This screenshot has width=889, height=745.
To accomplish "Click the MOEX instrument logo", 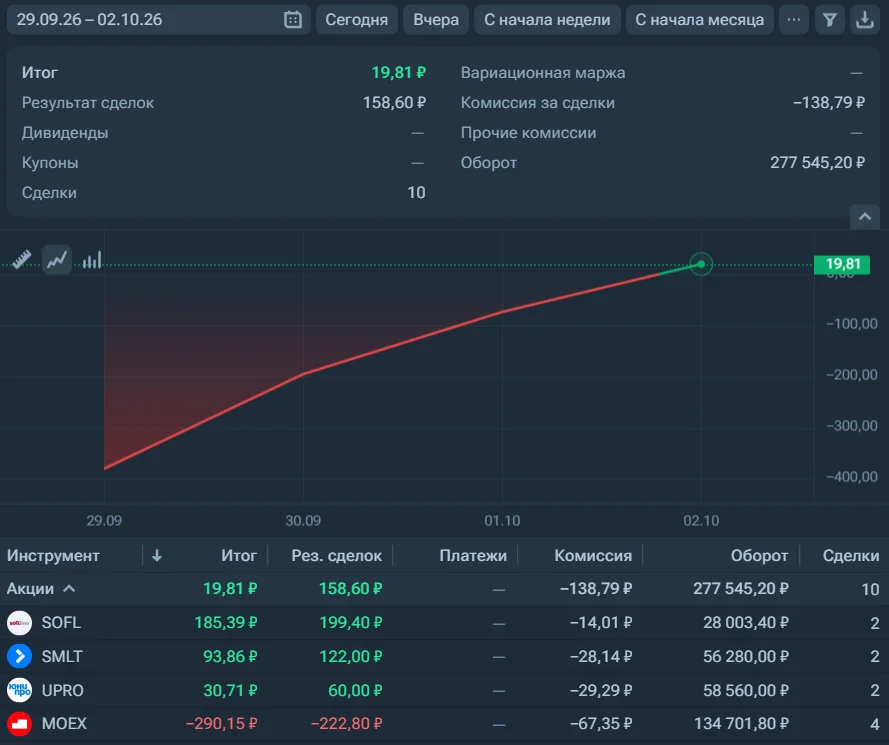I will (x=19, y=723).
